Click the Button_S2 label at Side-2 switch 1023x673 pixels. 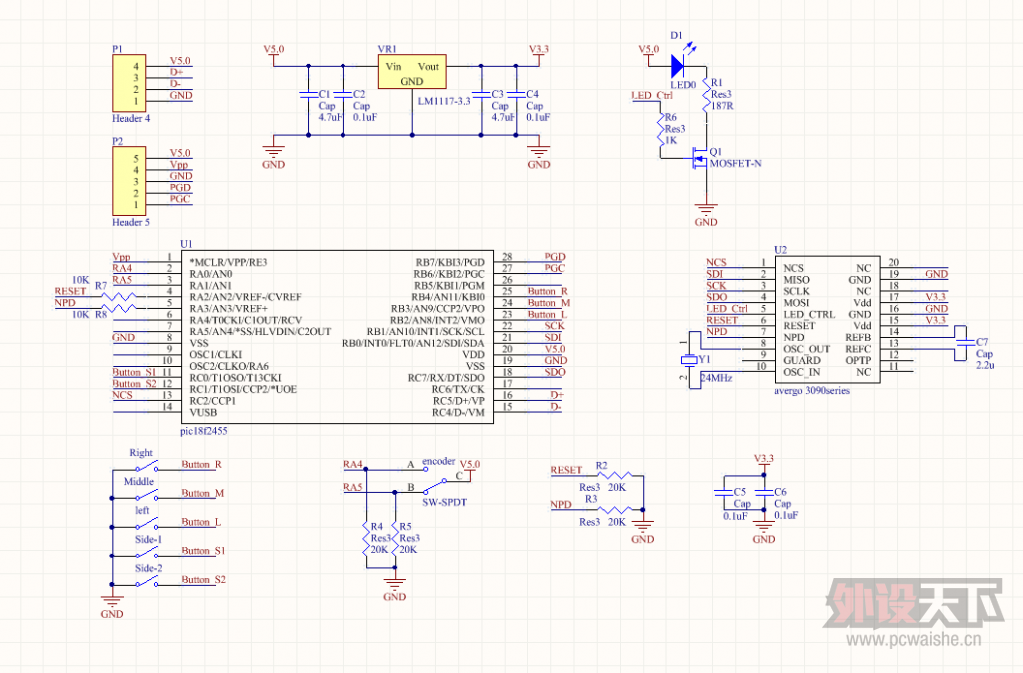[x=204, y=579]
